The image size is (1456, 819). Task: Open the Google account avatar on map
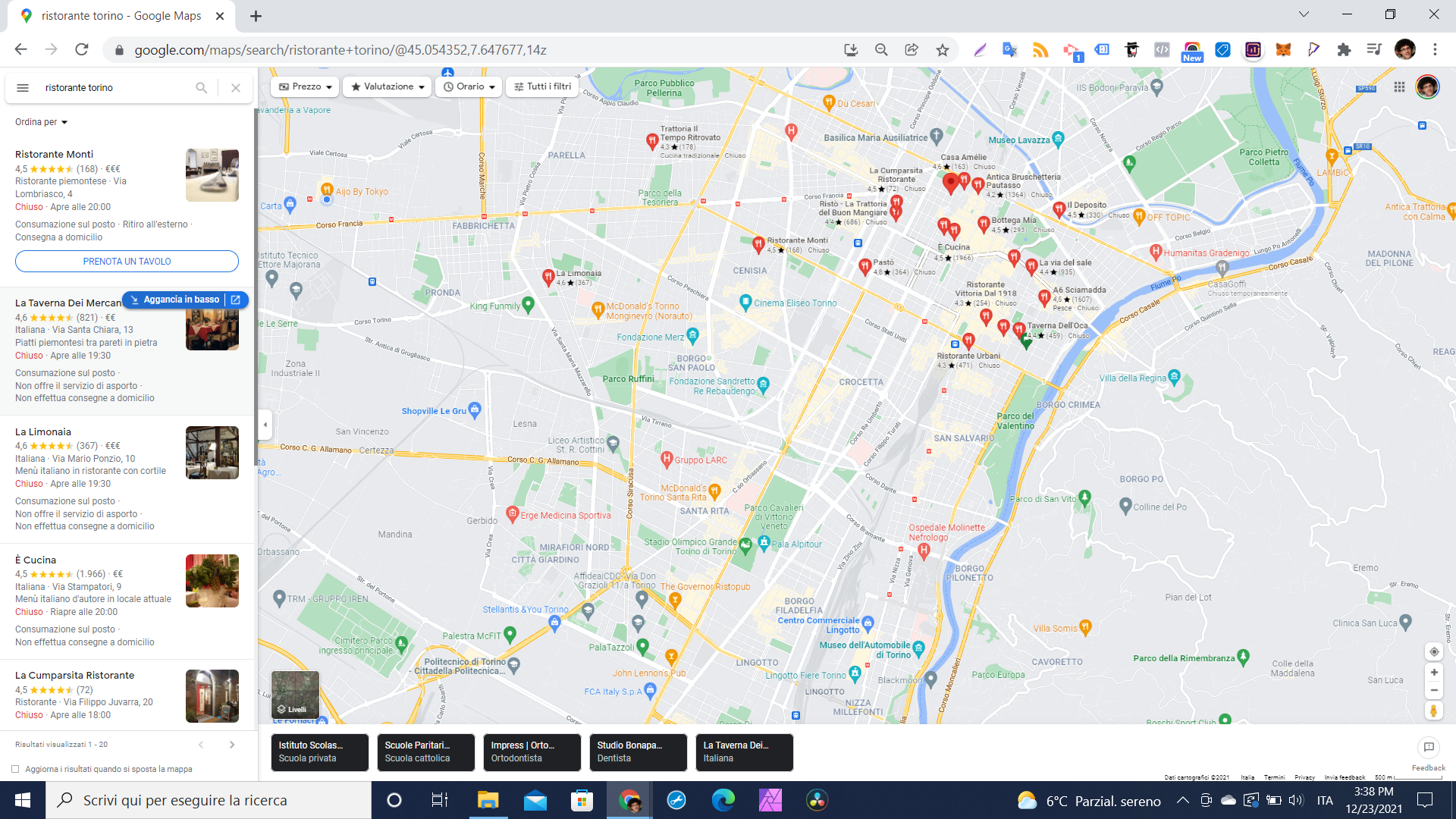[1427, 87]
